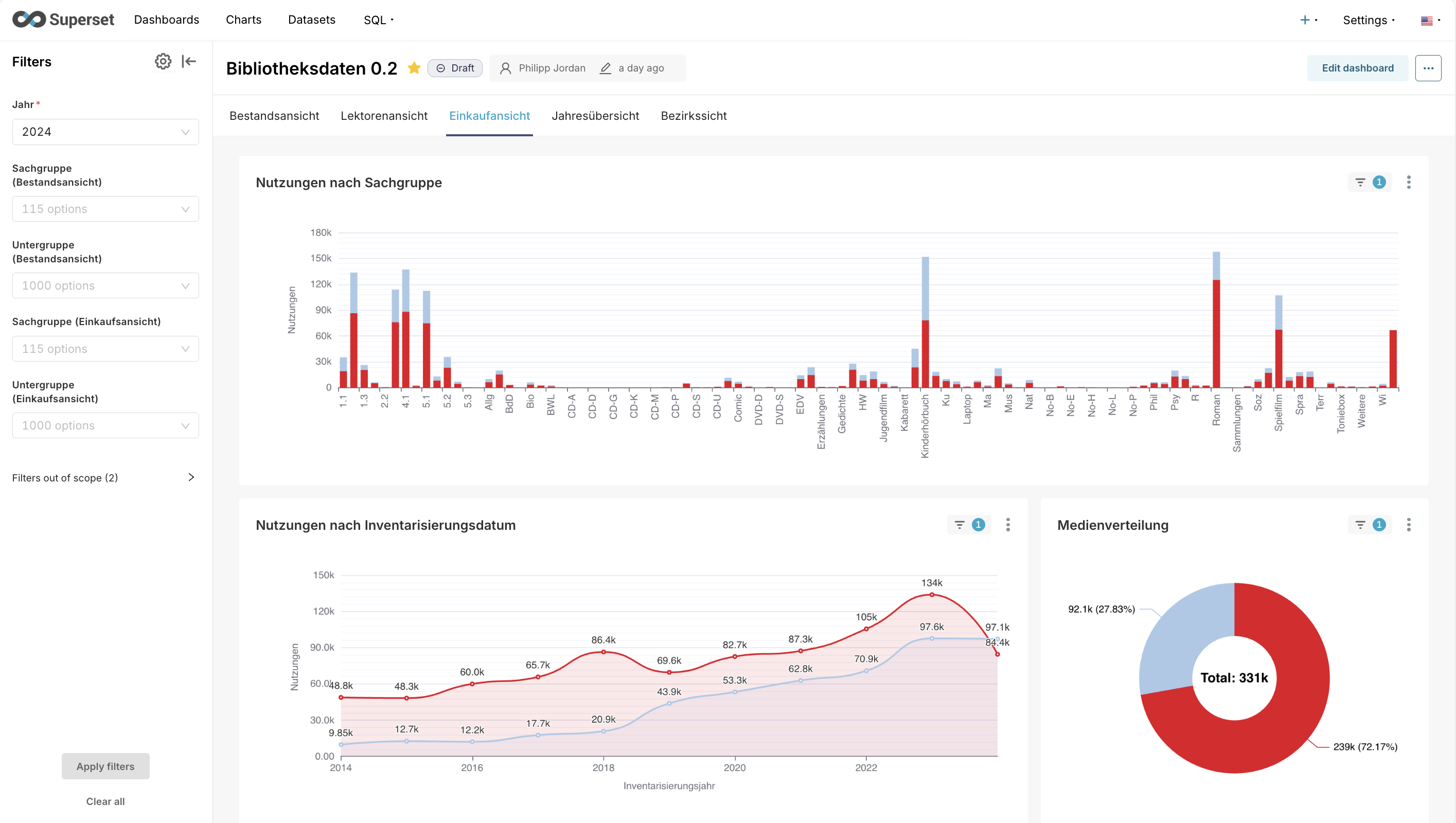Click the pencil icon next to 'a day ago'

coord(606,68)
